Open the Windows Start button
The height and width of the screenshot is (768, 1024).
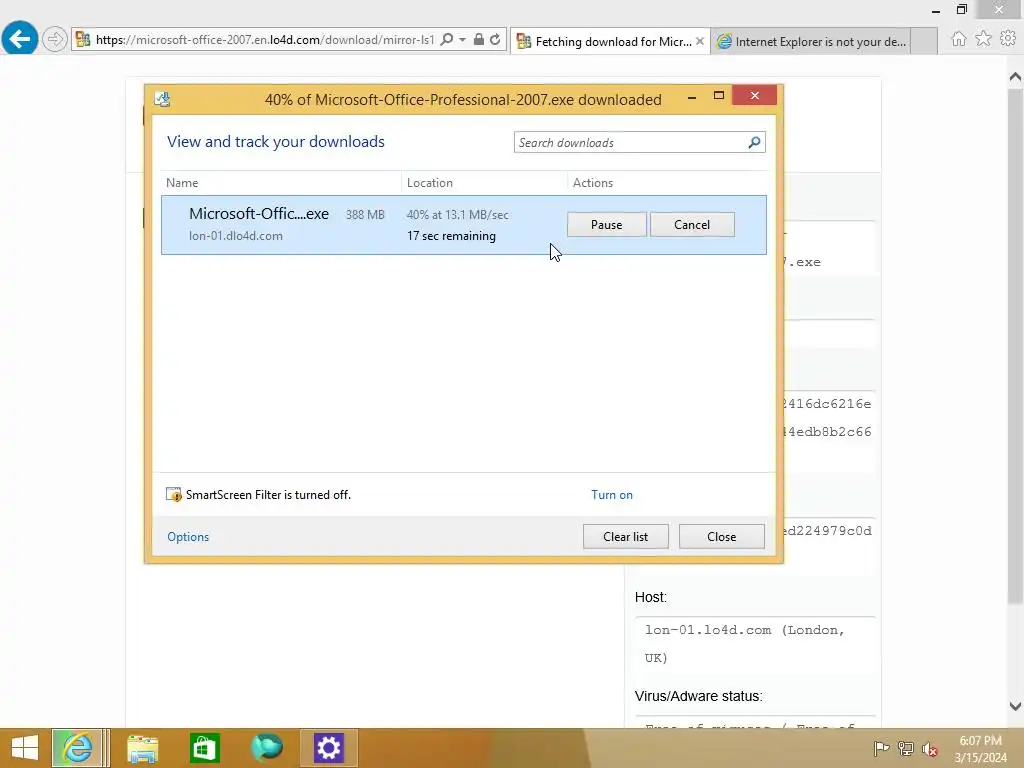[25, 748]
